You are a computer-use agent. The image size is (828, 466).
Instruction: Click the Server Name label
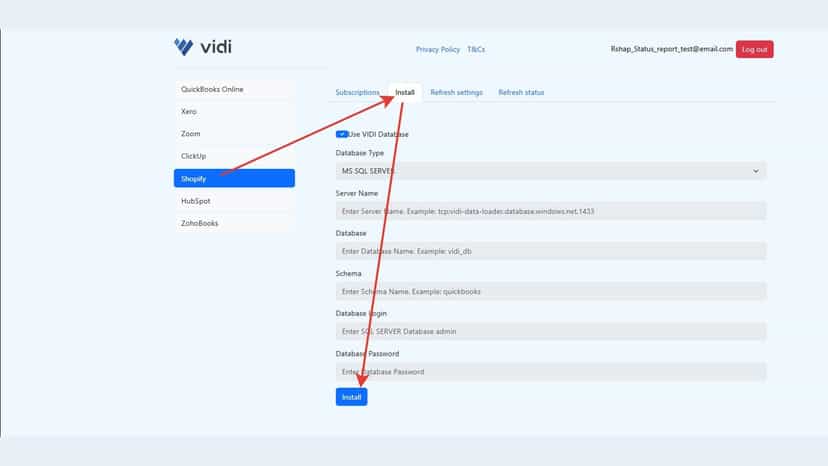pyautogui.click(x=357, y=193)
